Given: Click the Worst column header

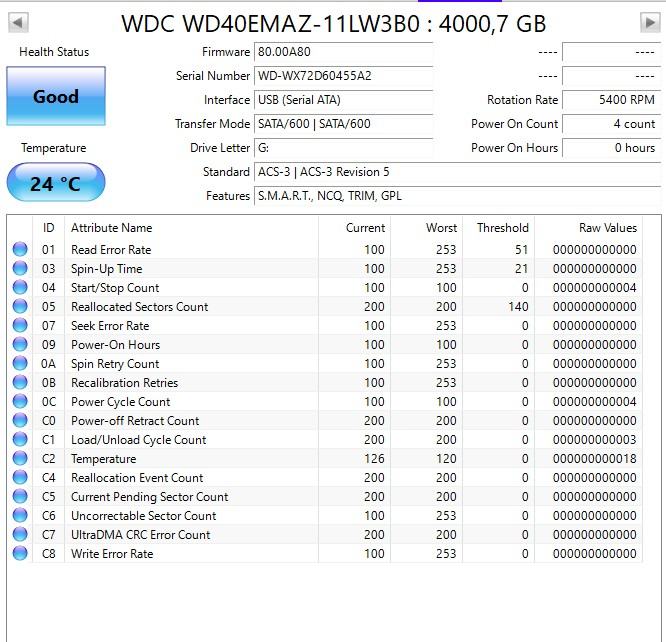Looking at the screenshot, I should pyautogui.click(x=426, y=228).
